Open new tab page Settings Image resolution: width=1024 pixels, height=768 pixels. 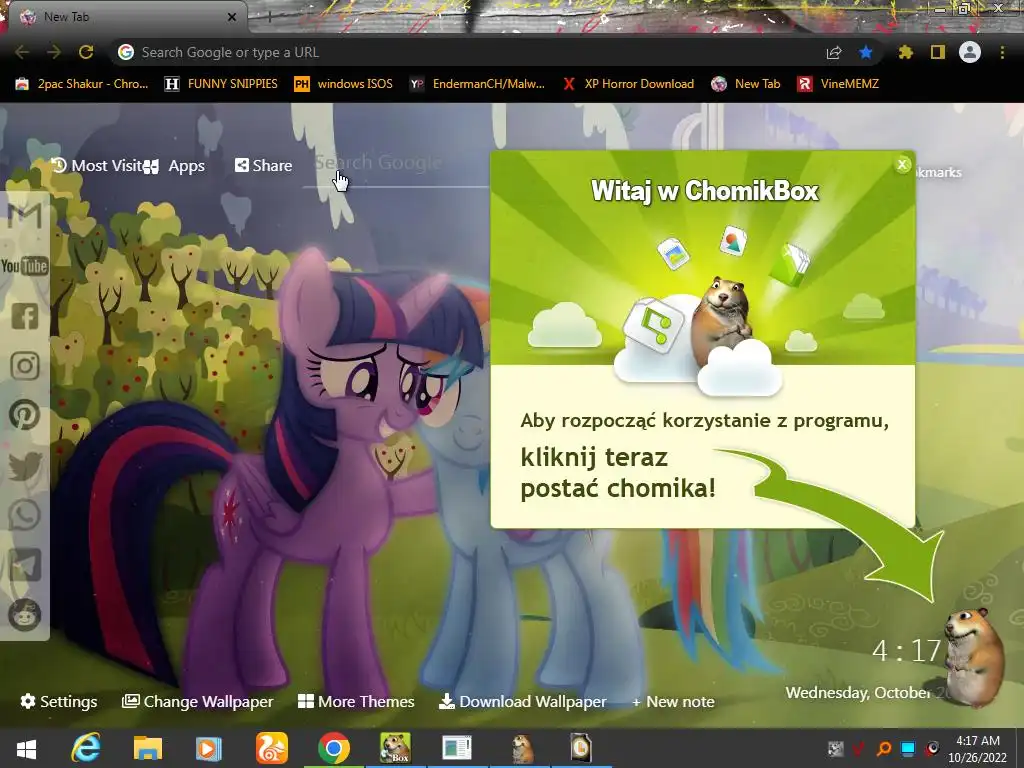coord(59,701)
